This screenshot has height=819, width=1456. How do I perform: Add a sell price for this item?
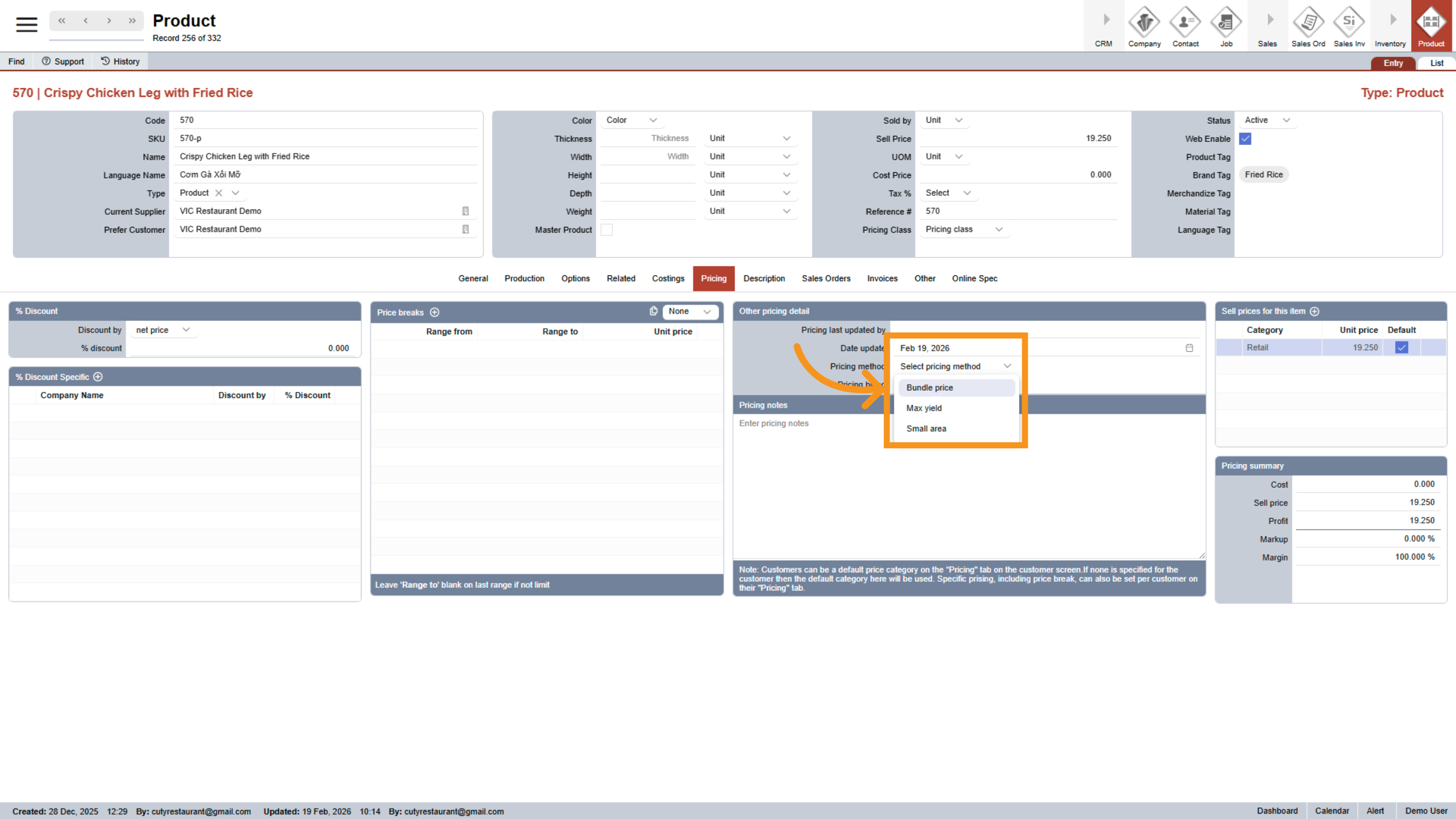(x=1315, y=311)
